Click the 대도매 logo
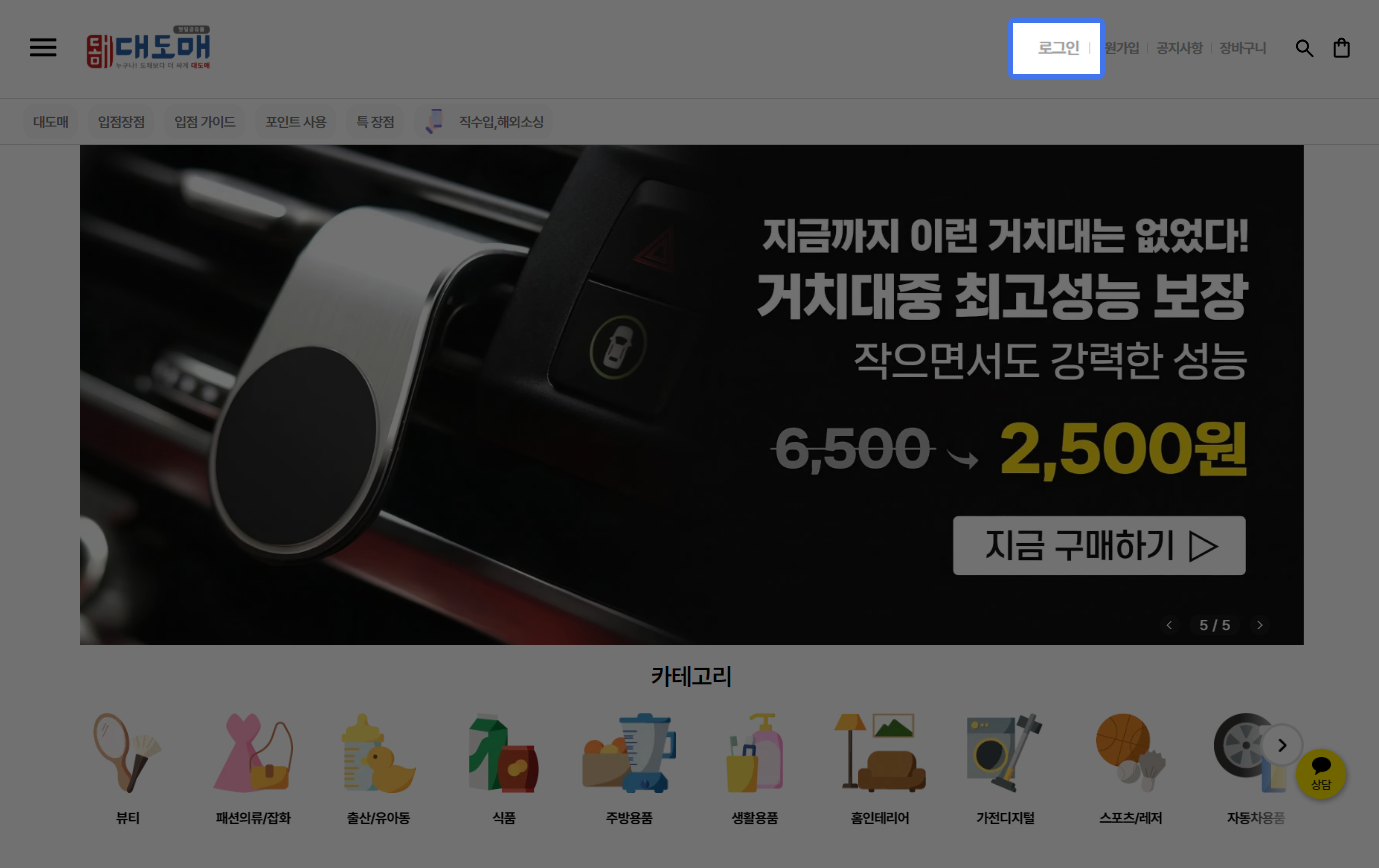Screen dimensions: 1379x868 coord(149,48)
